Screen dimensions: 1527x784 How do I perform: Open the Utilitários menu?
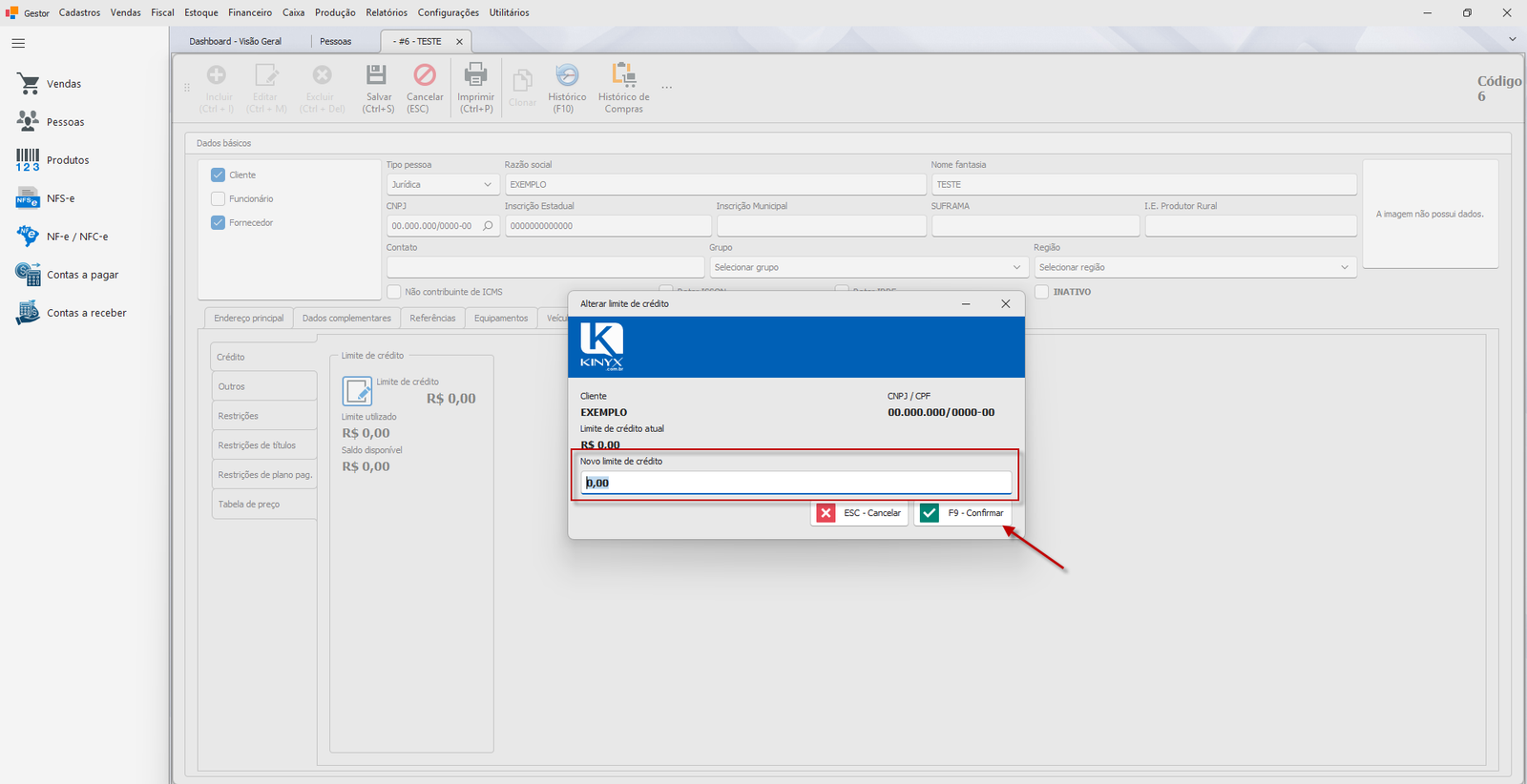(510, 12)
